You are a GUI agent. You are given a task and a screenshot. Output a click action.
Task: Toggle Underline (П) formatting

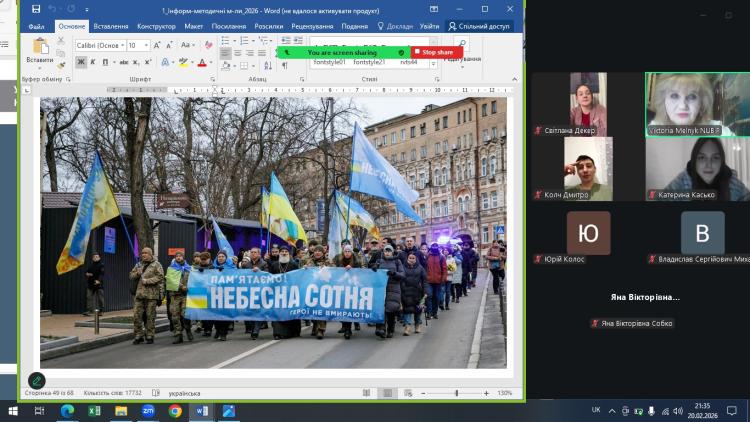pyautogui.click(x=105, y=62)
